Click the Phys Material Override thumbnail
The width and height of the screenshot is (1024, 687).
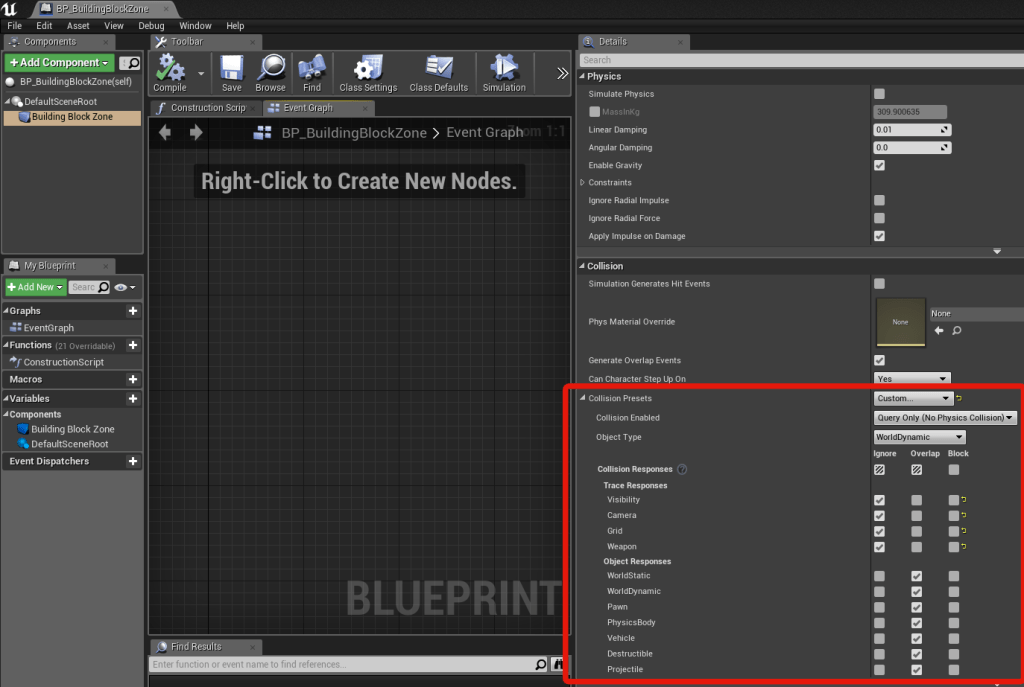900,322
